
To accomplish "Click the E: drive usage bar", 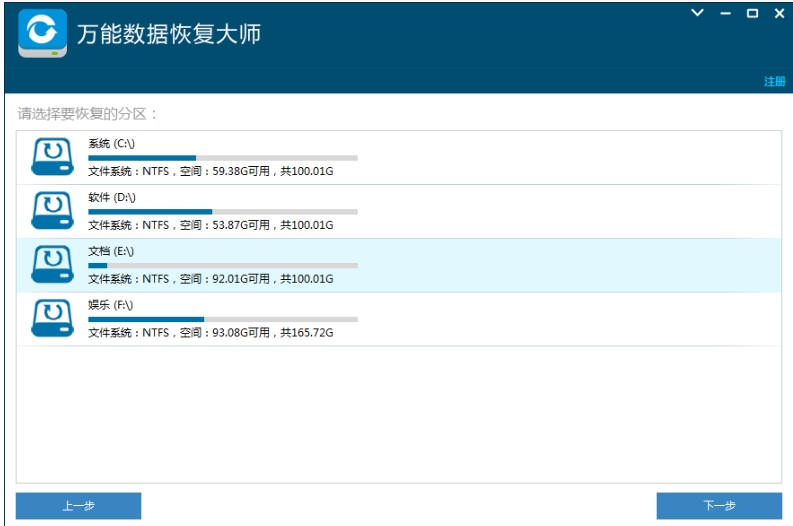I will point(223,266).
